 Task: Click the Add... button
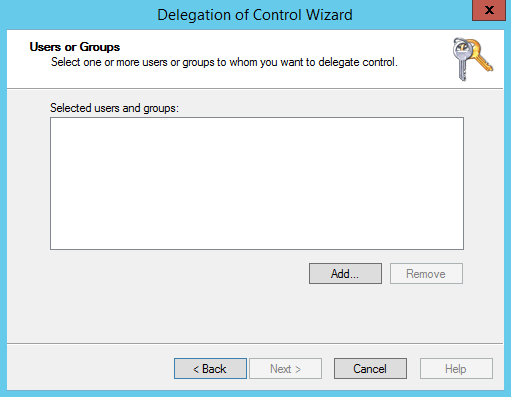345,274
